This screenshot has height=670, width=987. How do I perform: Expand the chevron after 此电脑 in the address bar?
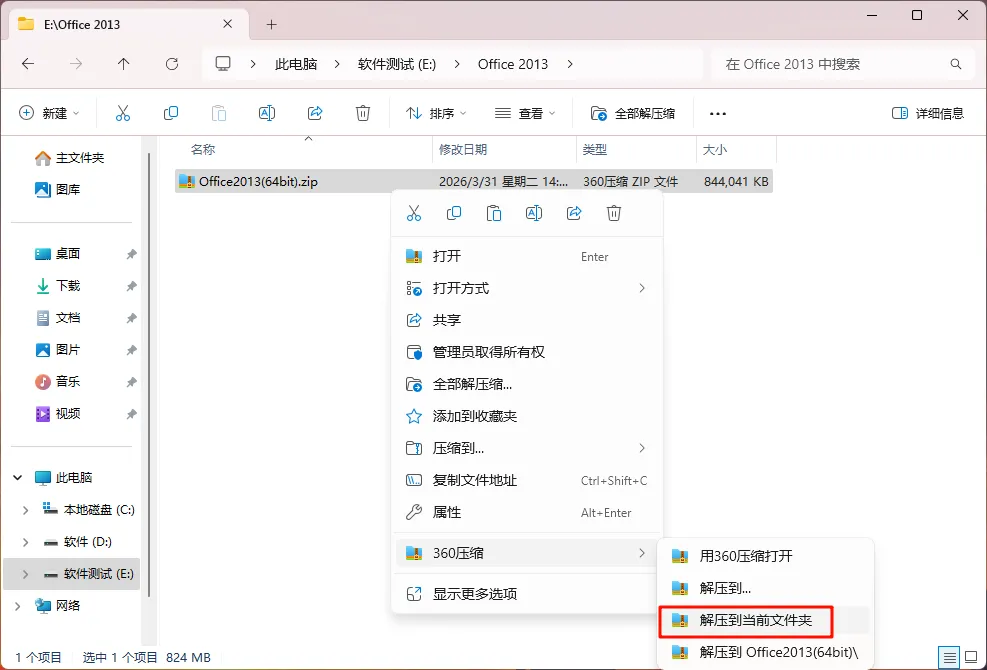pos(337,64)
